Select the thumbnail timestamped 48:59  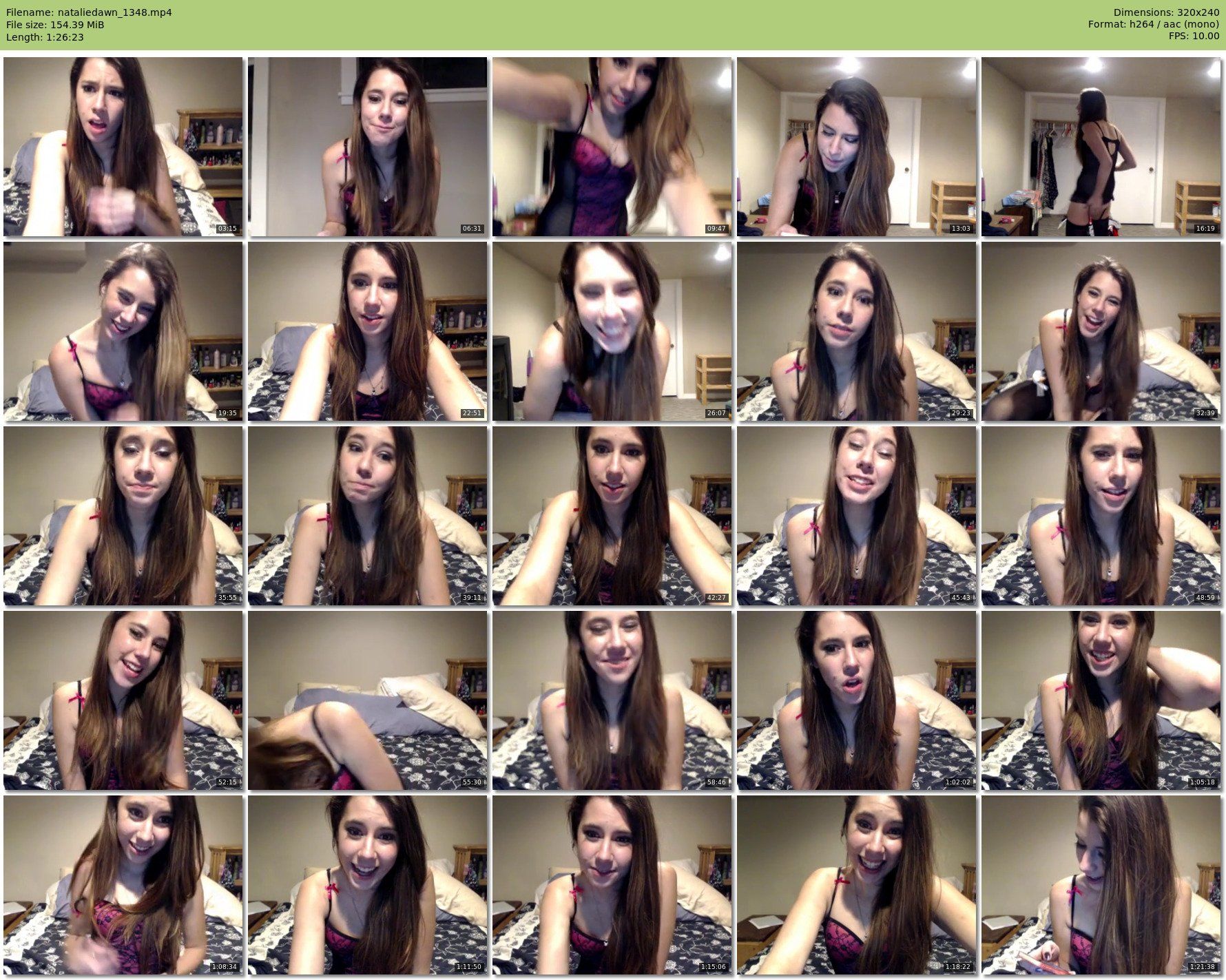point(1101,516)
